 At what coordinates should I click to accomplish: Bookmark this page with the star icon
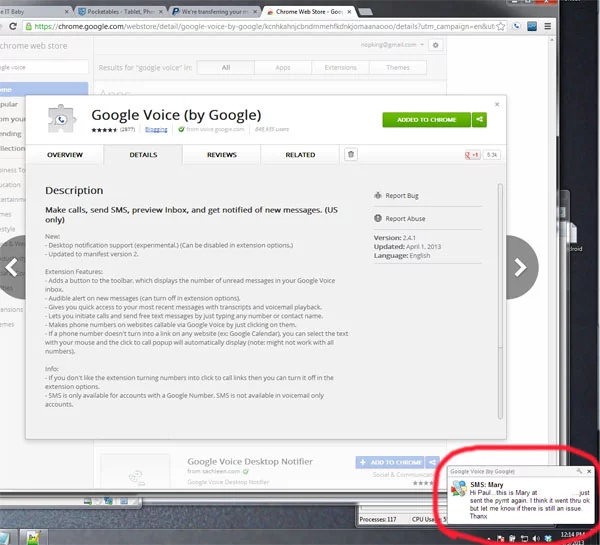click(501, 26)
